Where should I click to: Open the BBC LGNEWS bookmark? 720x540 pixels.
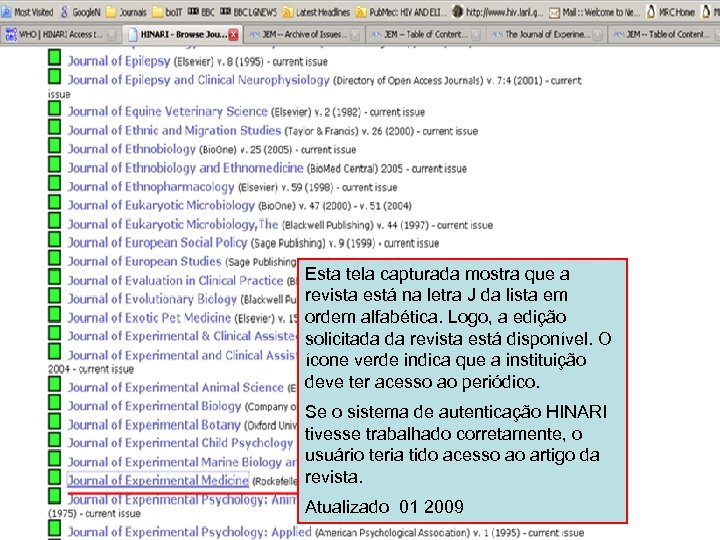(x=248, y=12)
